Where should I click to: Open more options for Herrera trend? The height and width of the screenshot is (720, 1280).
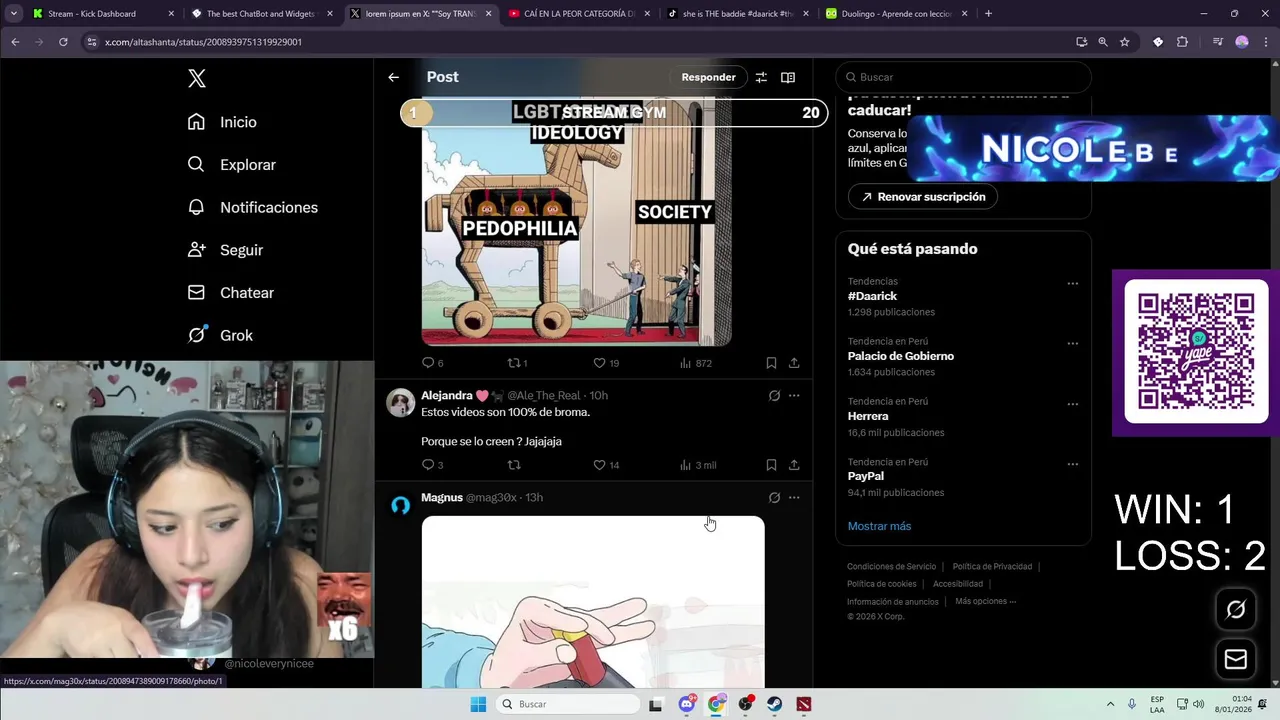1072,404
